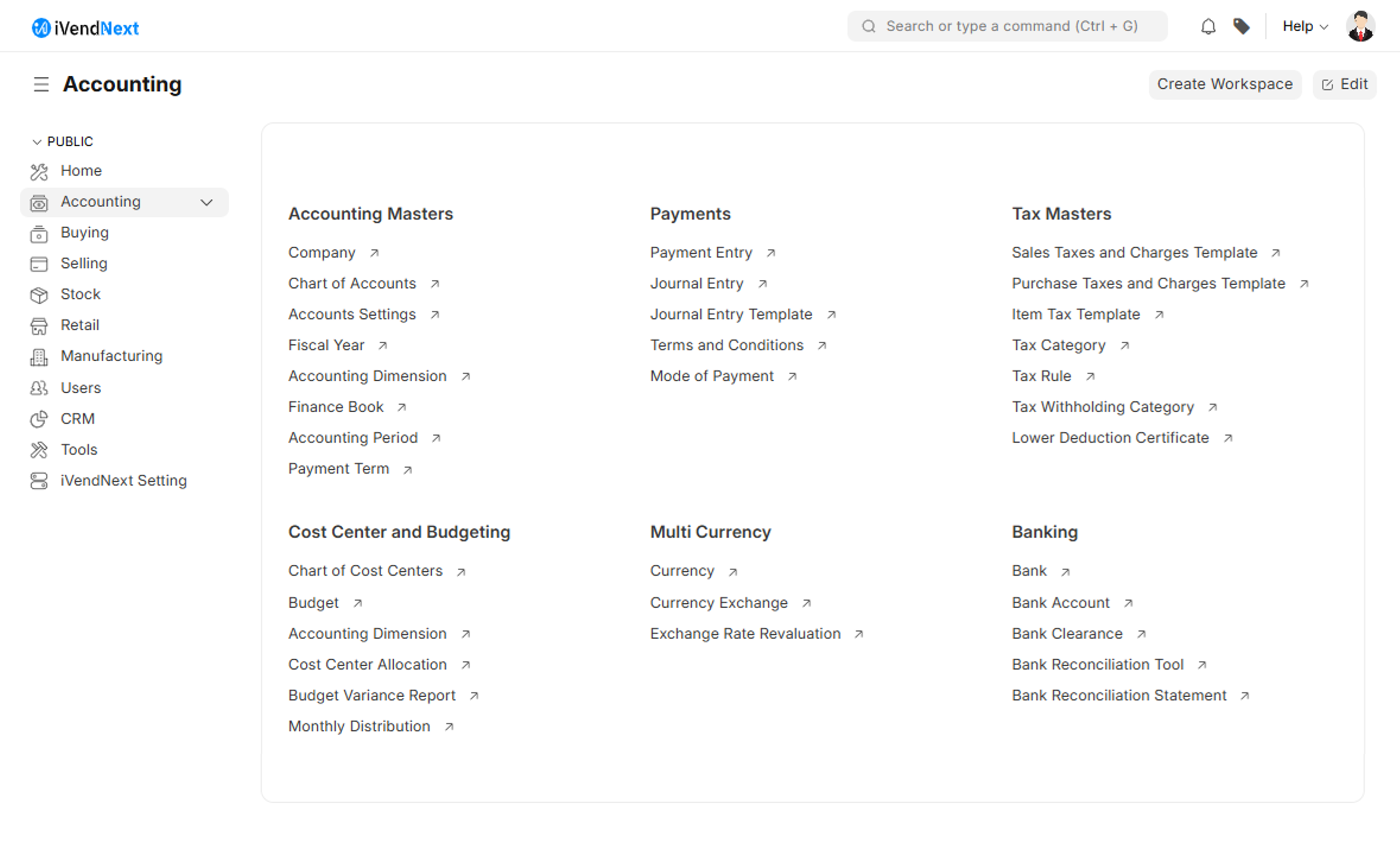Select Buying in the sidebar

pyautogui.click(x=84, y=232)
